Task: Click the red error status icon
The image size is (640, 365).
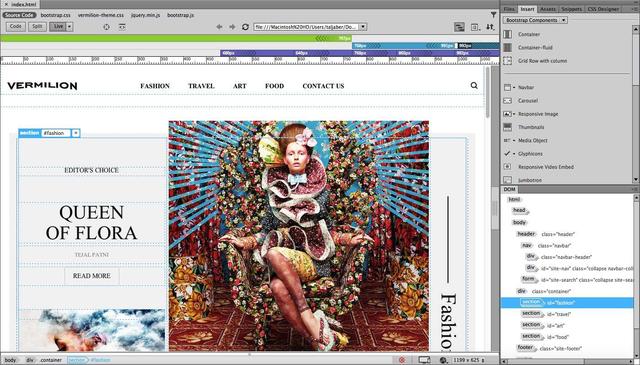Action: (x=402, y=360)
